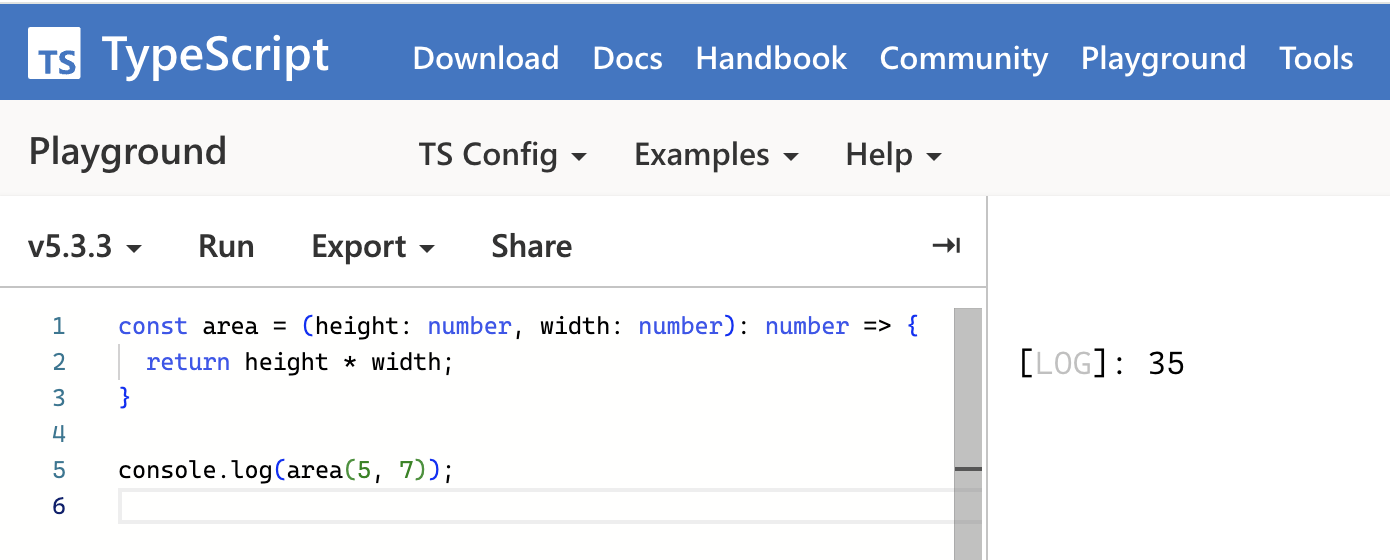
Task: Open the Export dropdown
Action: (x=373, y=246)
